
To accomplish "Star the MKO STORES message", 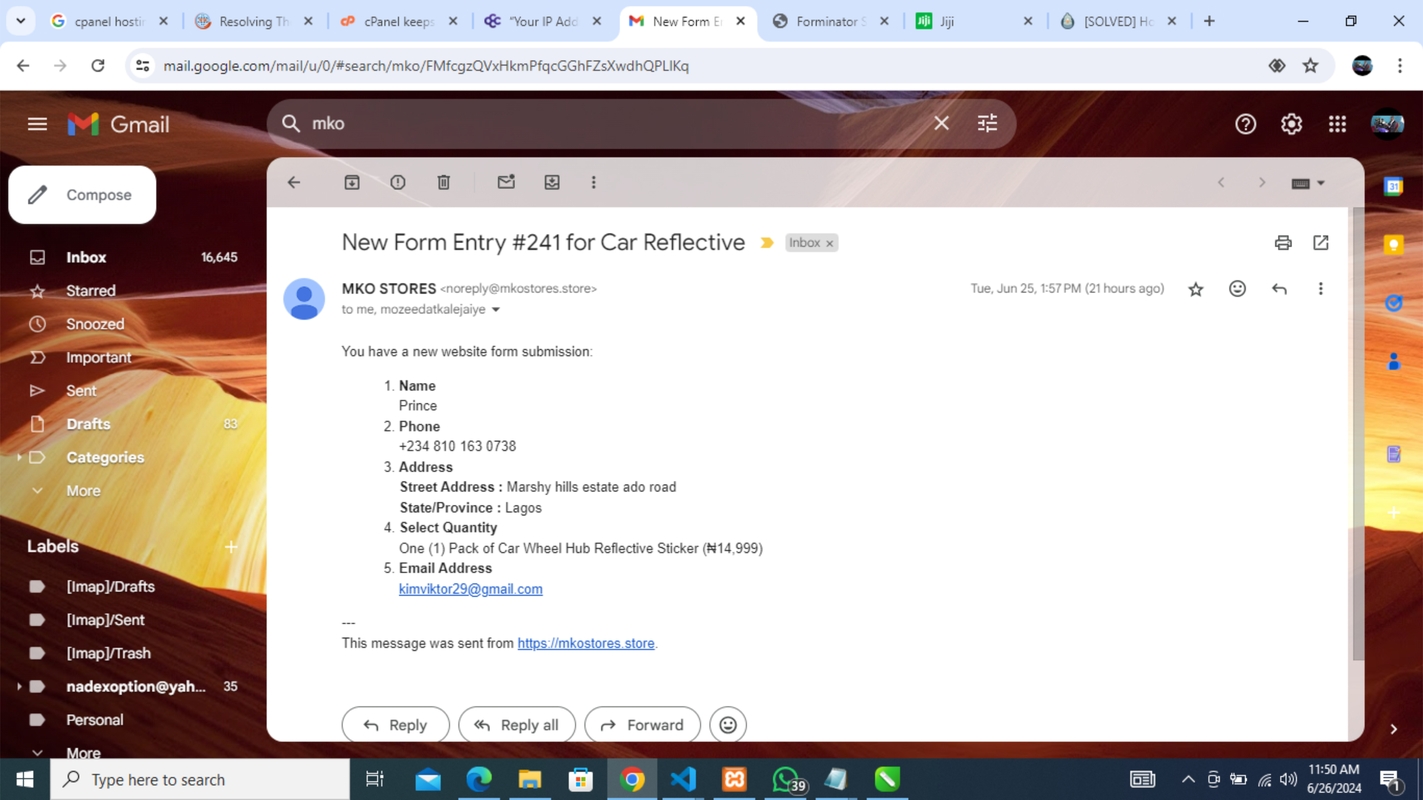I will point(1196,289).
